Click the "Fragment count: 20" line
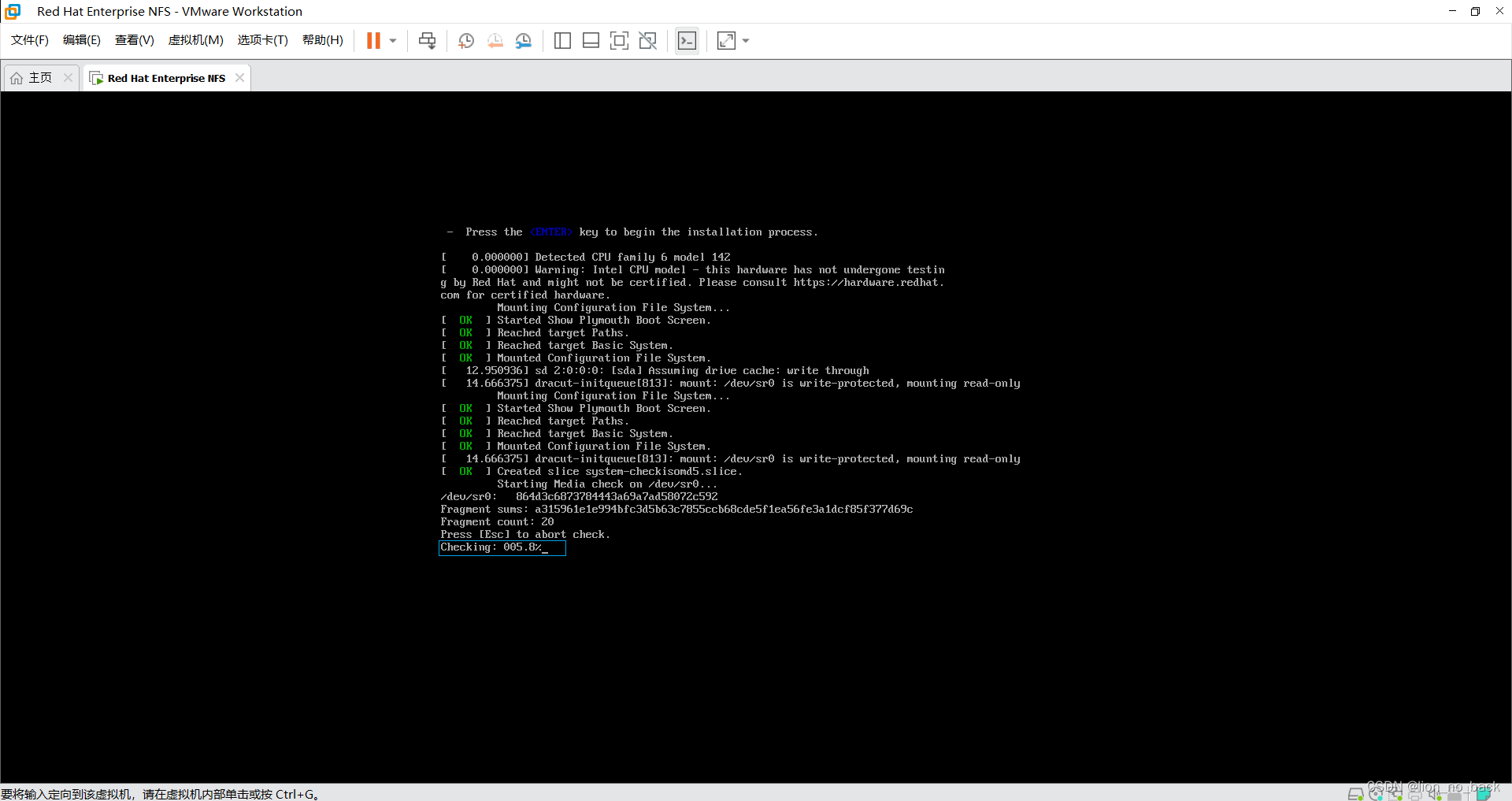Viewport: 1512px width, 801px height. [497, 522]
